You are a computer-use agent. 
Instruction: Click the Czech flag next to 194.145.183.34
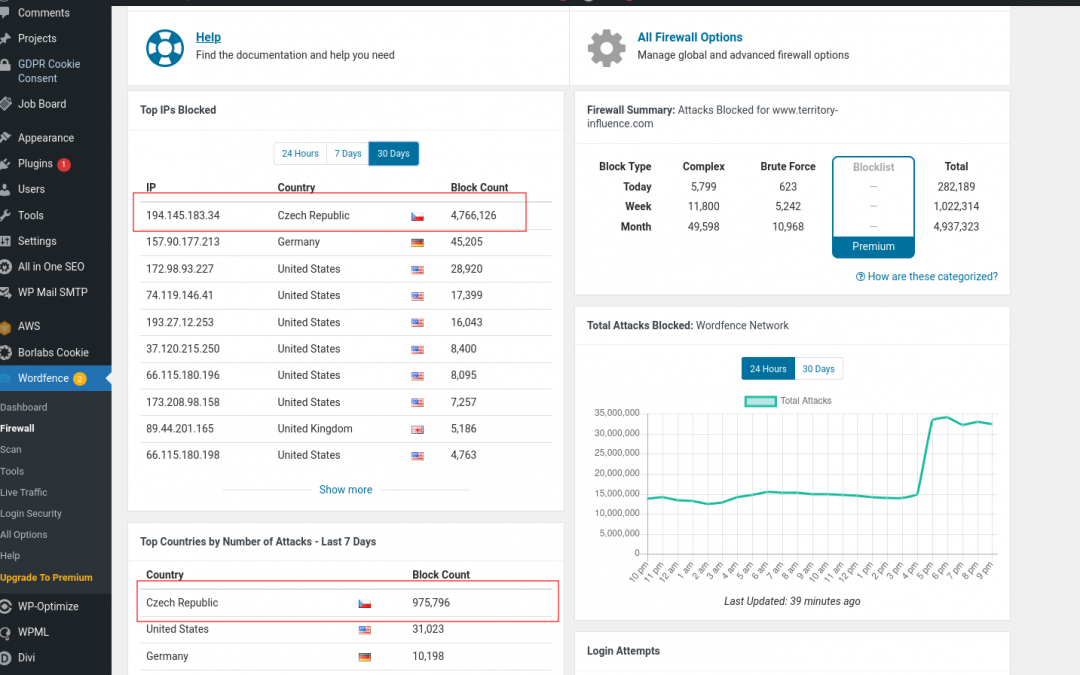417,216
